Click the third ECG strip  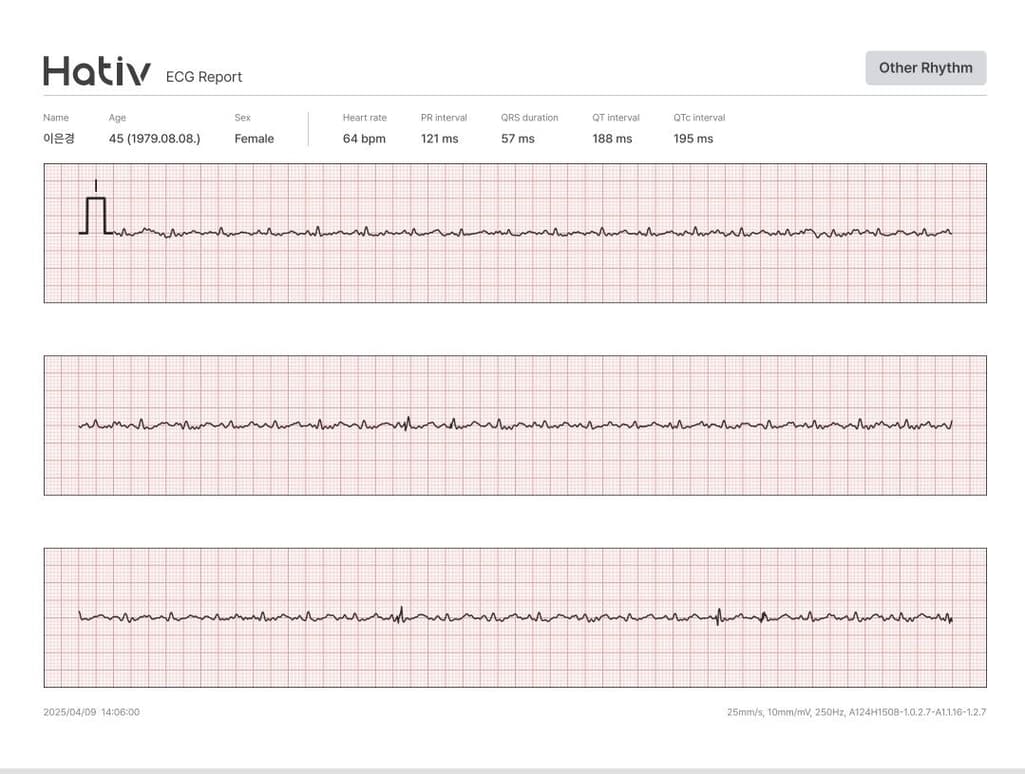point(515,617)
